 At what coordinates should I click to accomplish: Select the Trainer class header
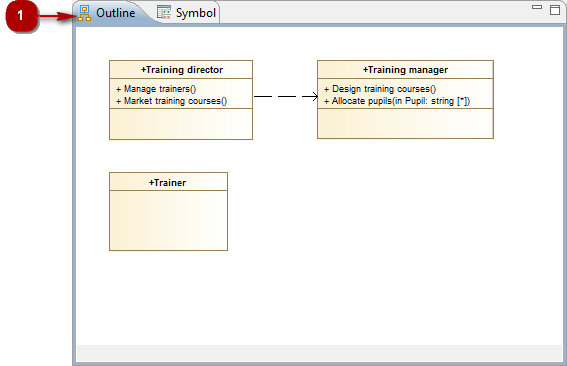(x=169, y=182)
